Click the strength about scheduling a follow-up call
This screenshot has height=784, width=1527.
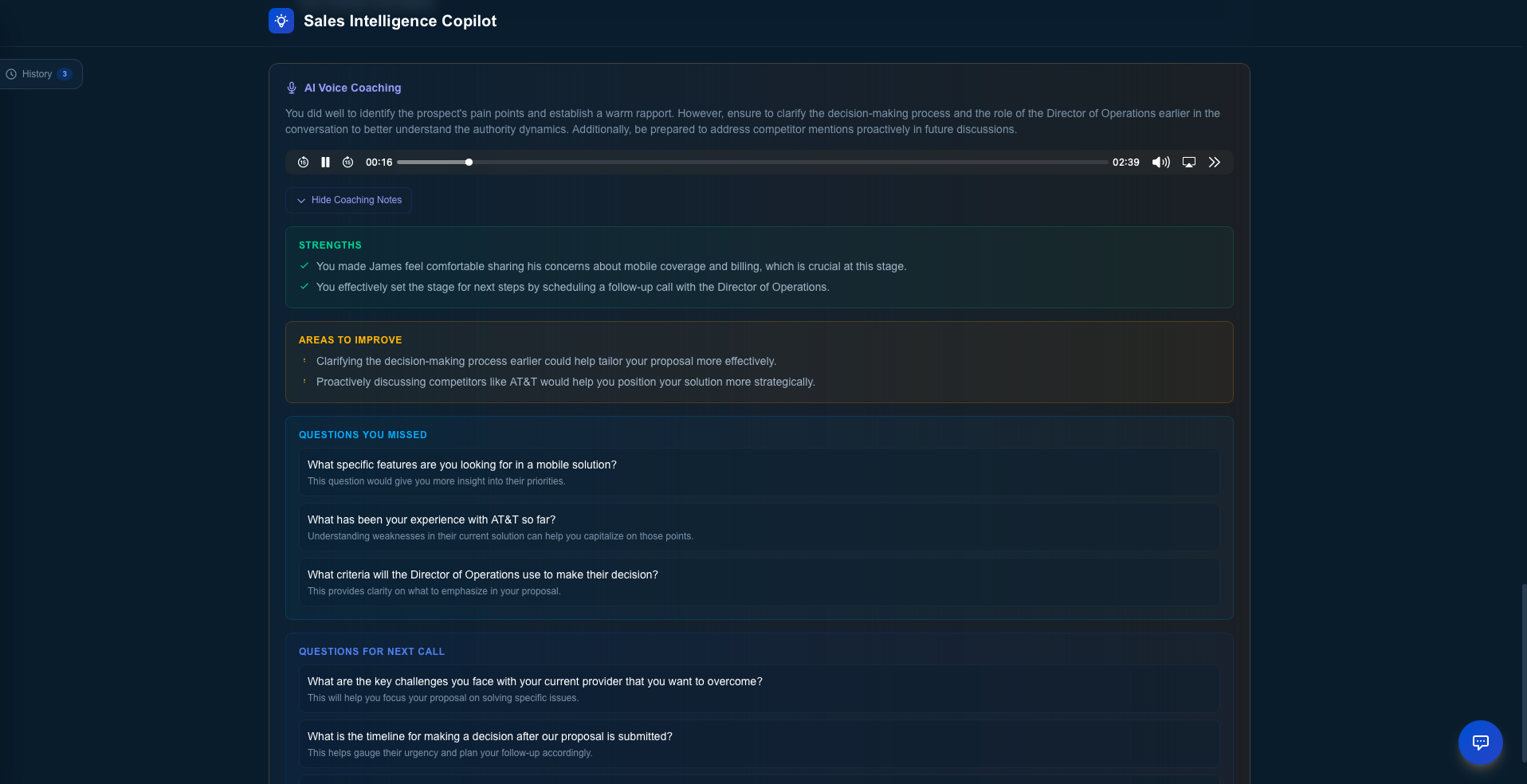coord(573,287)
